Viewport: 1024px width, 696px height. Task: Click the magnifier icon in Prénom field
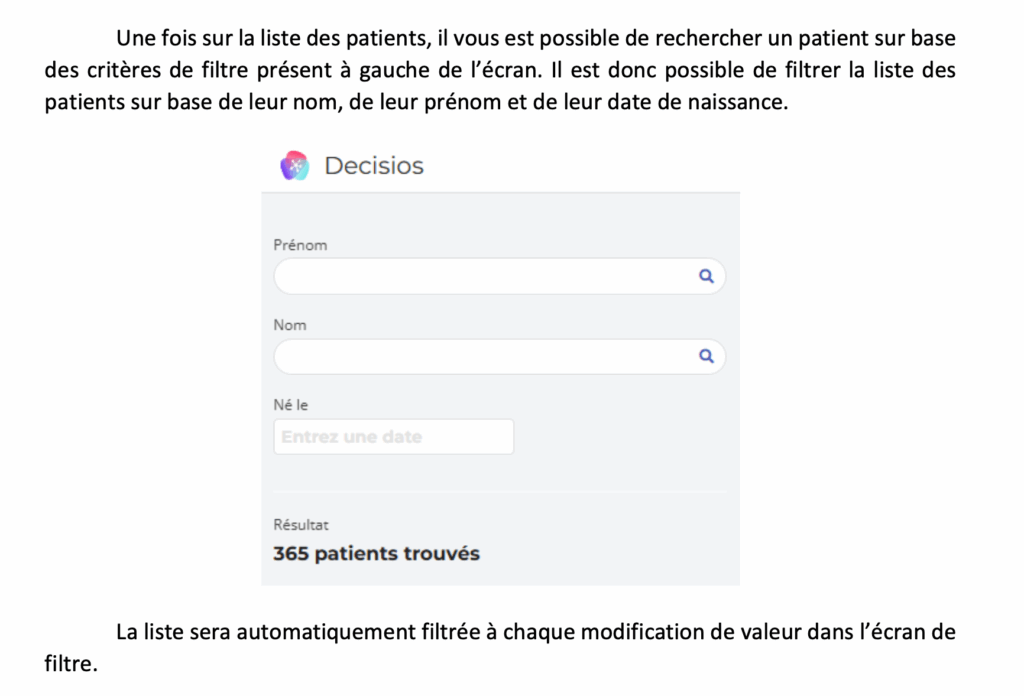tap(706, 277)
